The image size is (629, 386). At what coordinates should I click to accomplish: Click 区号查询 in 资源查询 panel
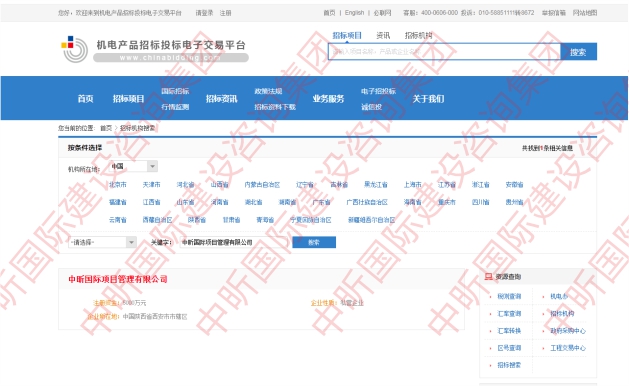pos(509,348)
